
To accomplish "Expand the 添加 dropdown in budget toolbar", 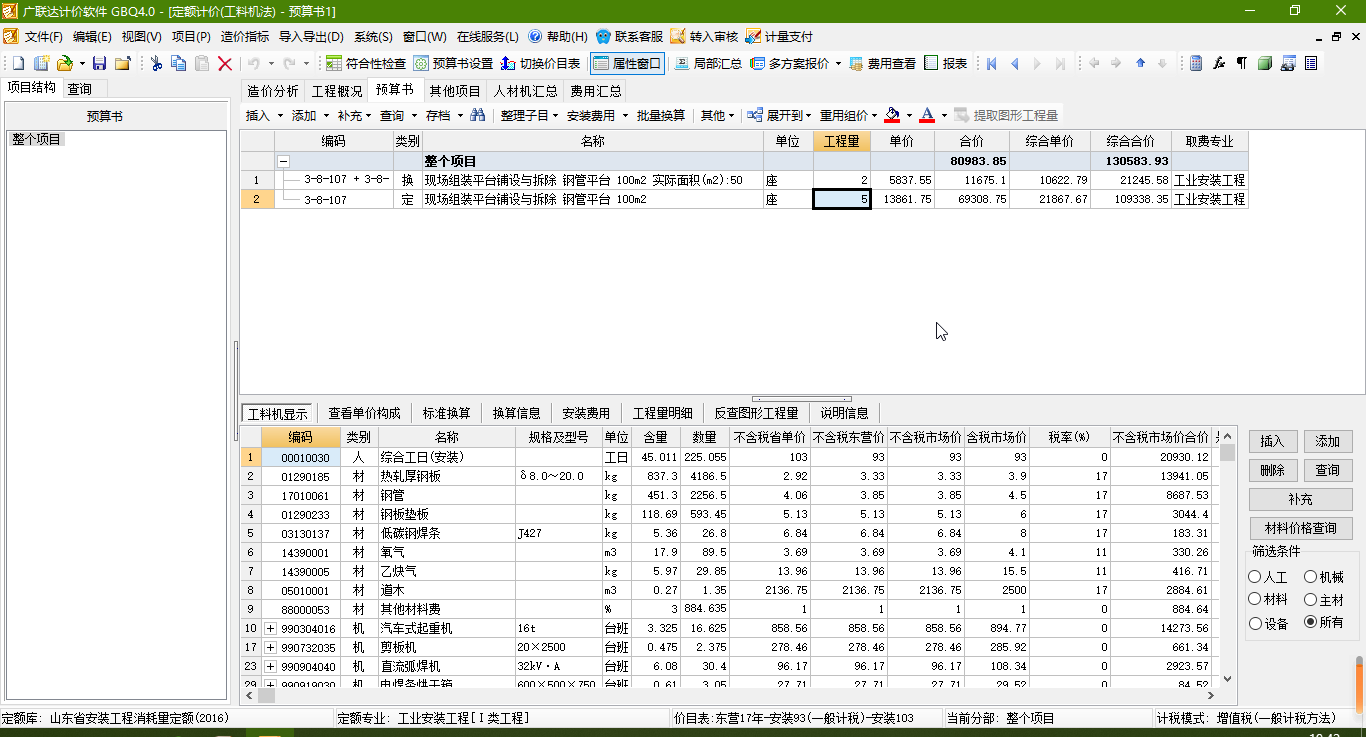I will point(326,115).
